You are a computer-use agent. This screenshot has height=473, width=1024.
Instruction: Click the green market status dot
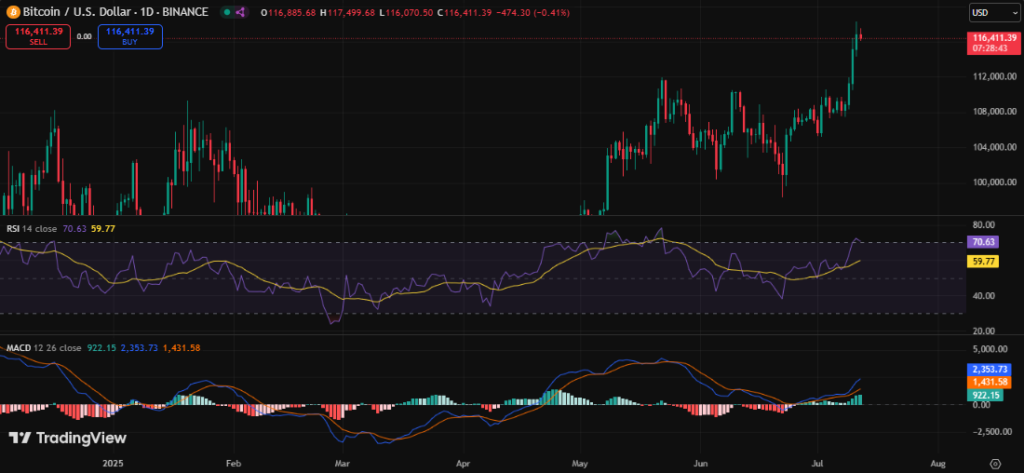[226, 12]
